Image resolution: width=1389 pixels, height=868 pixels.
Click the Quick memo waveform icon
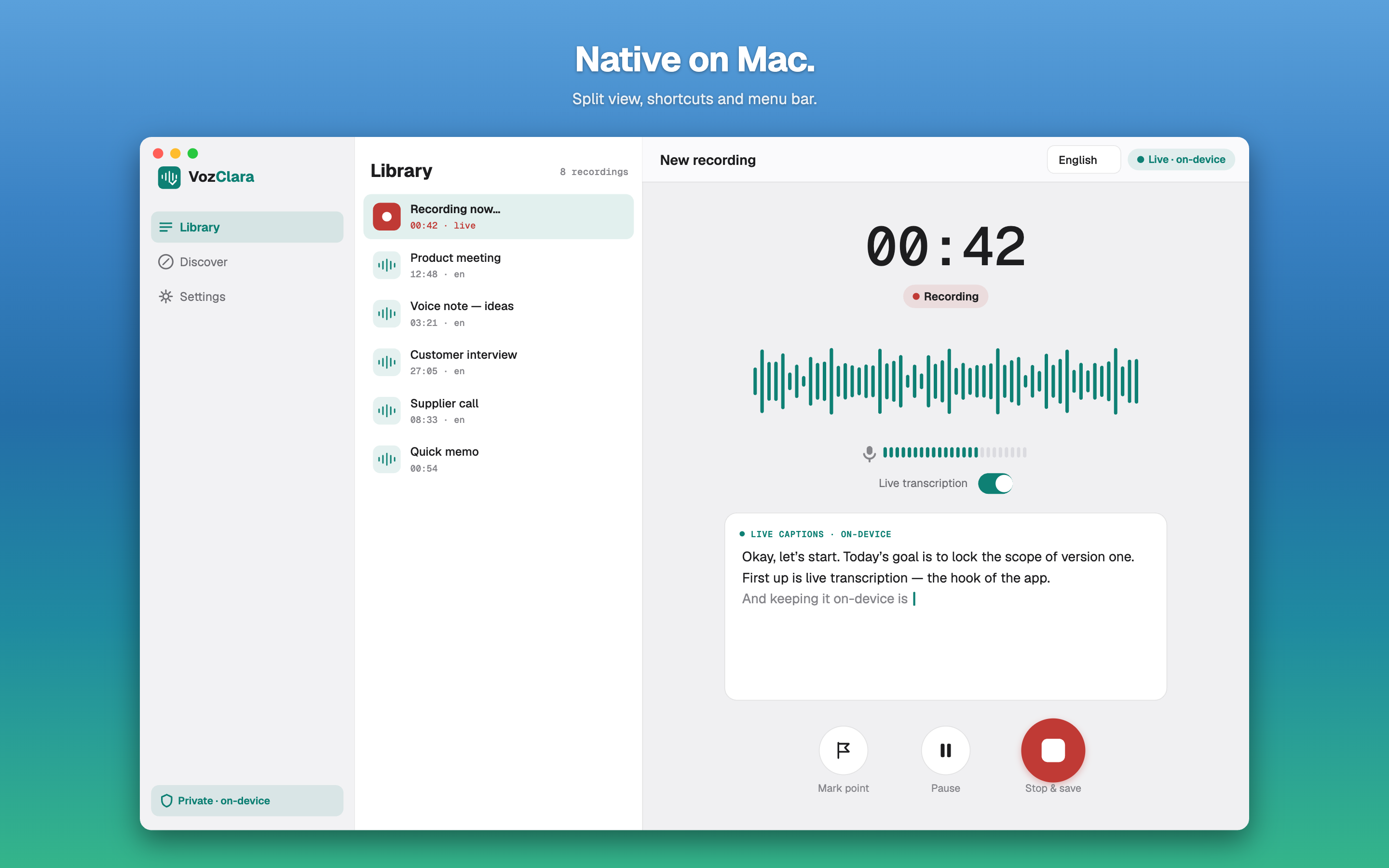point(387,459)
